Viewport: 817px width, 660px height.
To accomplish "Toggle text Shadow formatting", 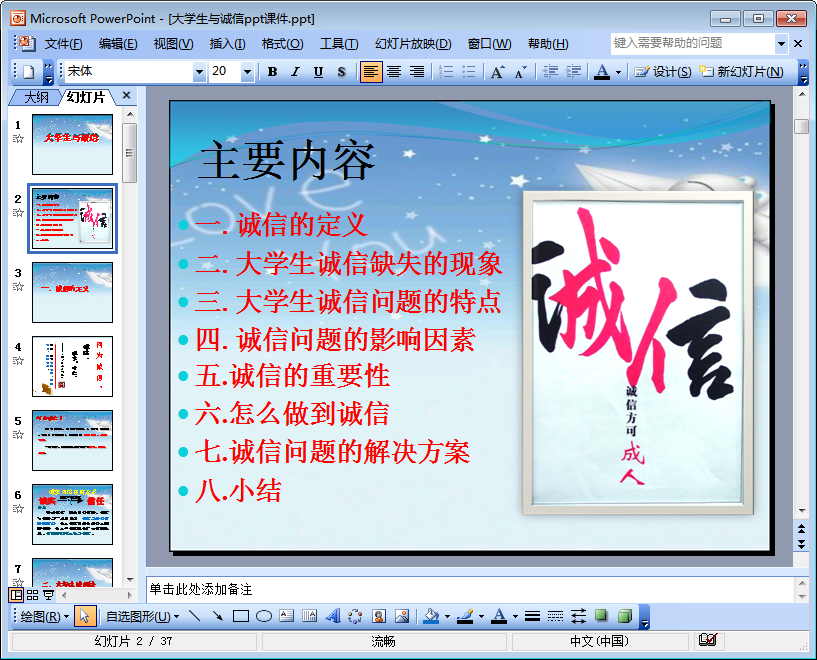I will [x=341, y=72].
